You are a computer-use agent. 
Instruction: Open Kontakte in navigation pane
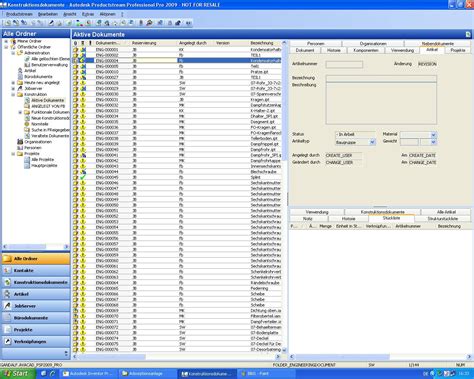36,270
